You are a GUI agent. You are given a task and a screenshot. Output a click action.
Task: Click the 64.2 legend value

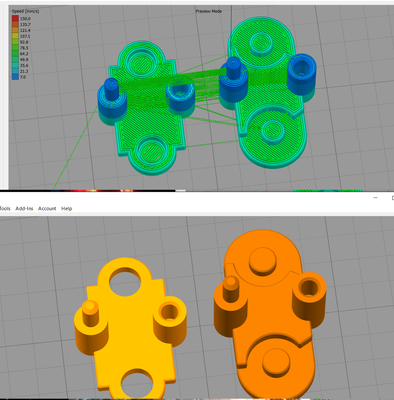(x=24, y=54)
